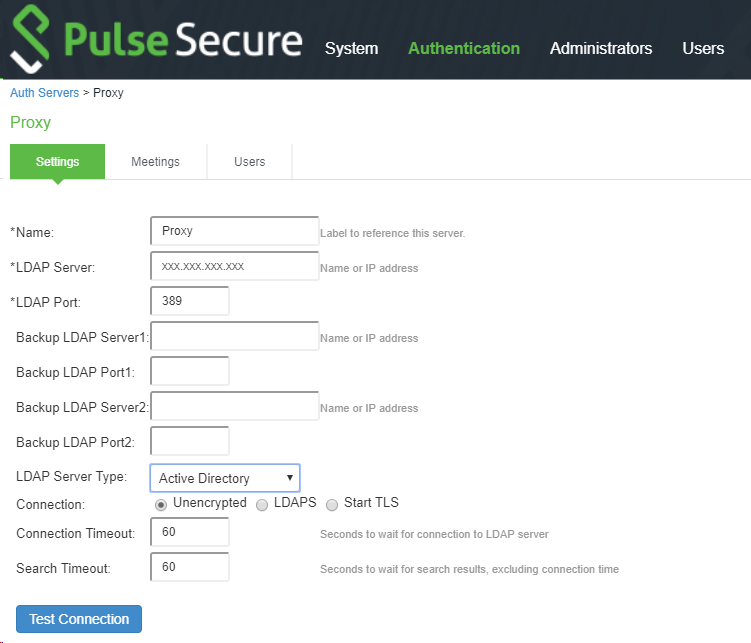Image resolution: width=751 pixels, height=643 pixels.
Task: Click the LDAP Server address field
Action: (234, 266)
